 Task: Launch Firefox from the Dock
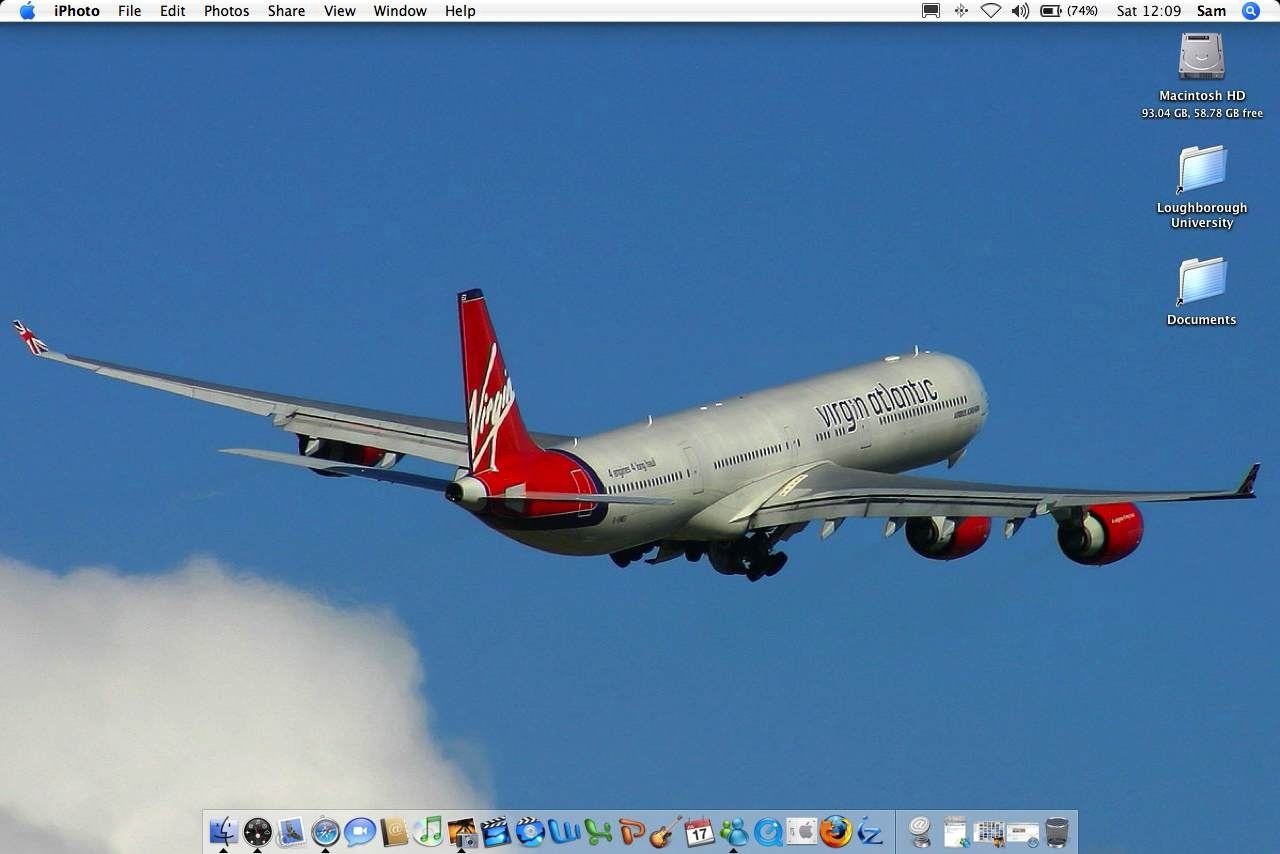tap(836, 831)
